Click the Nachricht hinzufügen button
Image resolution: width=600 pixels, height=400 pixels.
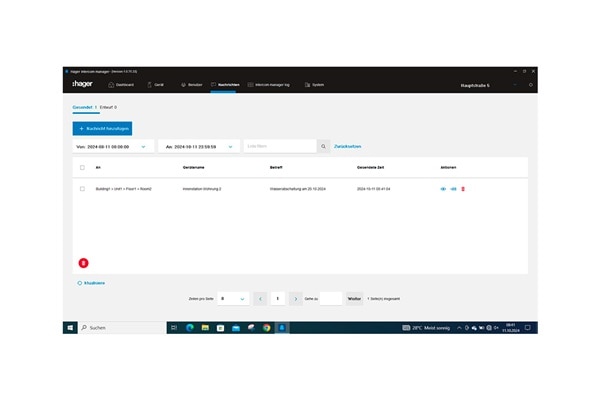pos(102,128)
